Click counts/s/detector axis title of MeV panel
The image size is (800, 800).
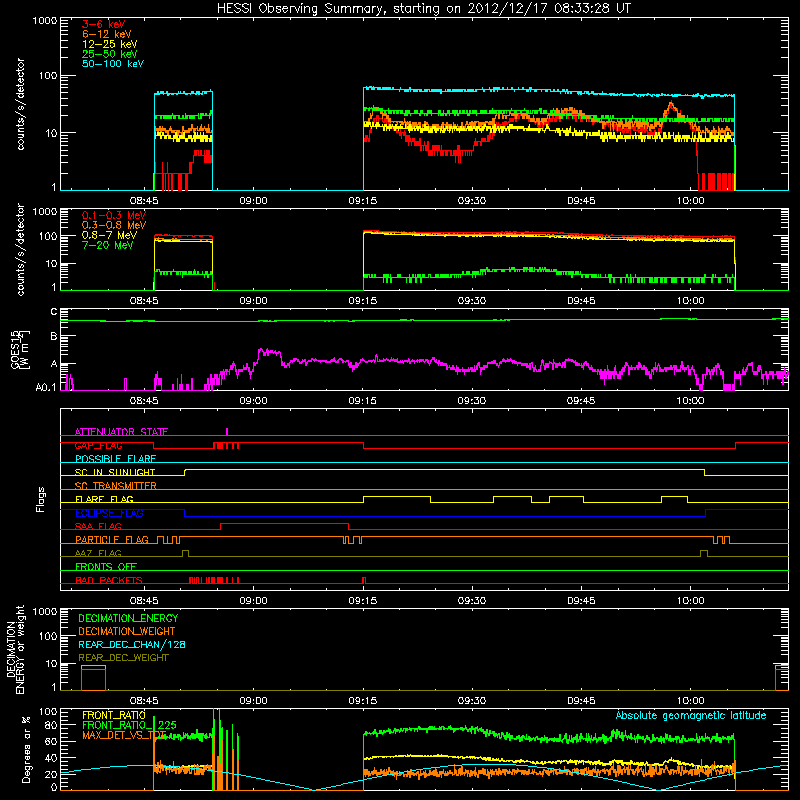pyautogui.click(x=20, y=249)
